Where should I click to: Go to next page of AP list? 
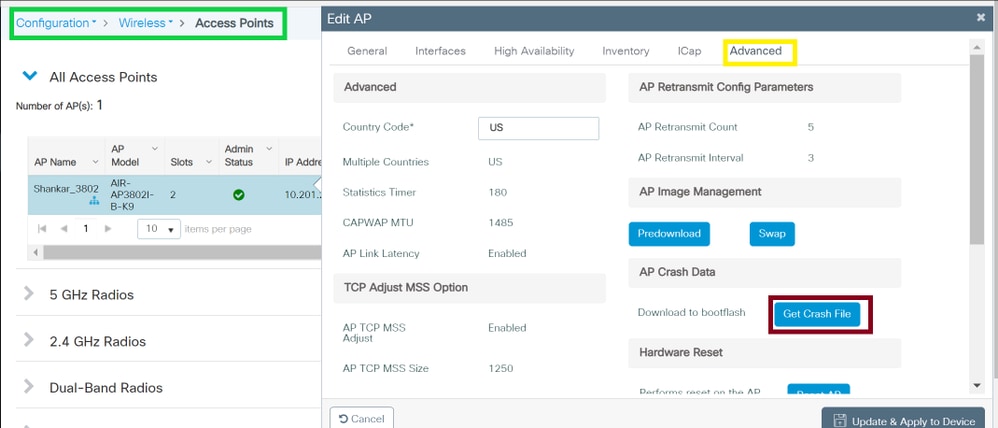(x=108, y=229)
